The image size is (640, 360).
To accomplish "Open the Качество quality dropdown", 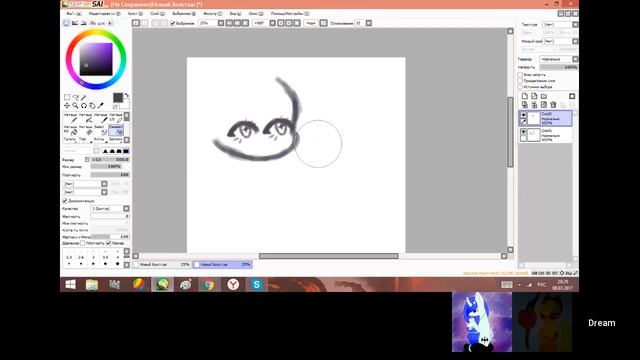I will pos(110,209).
